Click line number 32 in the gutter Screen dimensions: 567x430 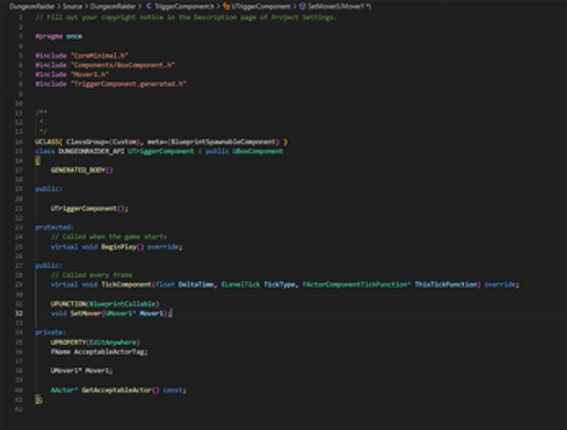coord(19,313)
